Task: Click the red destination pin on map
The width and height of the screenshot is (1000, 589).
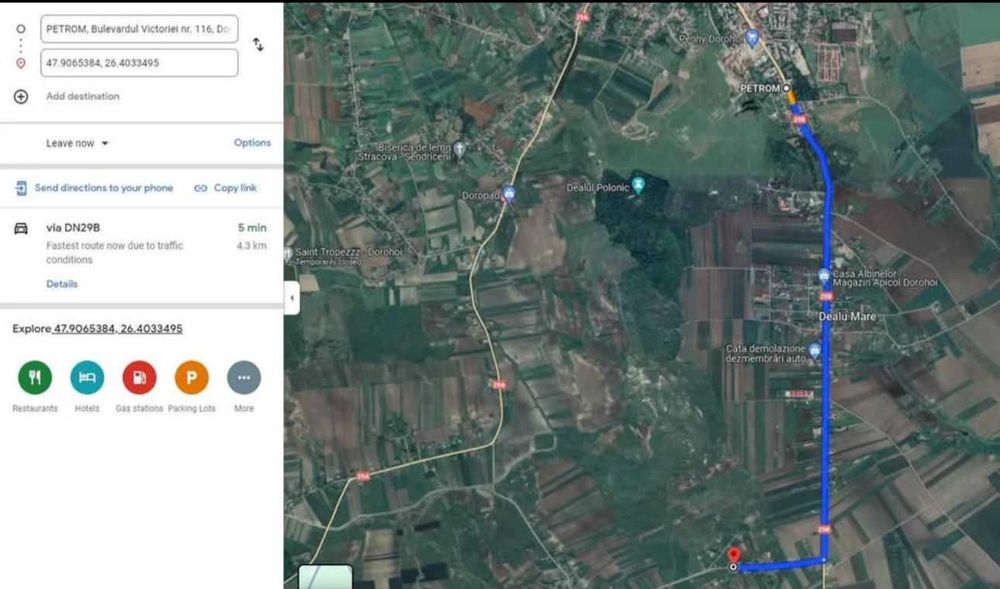Action: pos(733,555)
